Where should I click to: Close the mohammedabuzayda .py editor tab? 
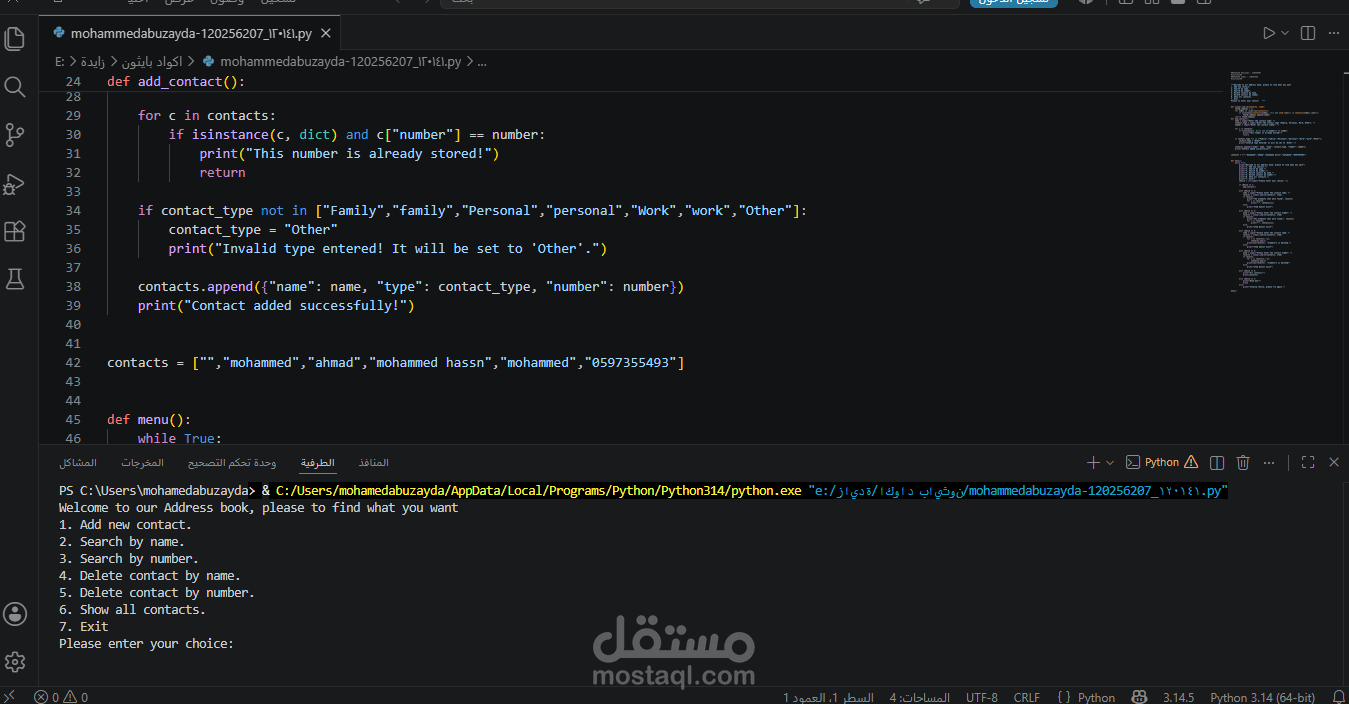326,33
